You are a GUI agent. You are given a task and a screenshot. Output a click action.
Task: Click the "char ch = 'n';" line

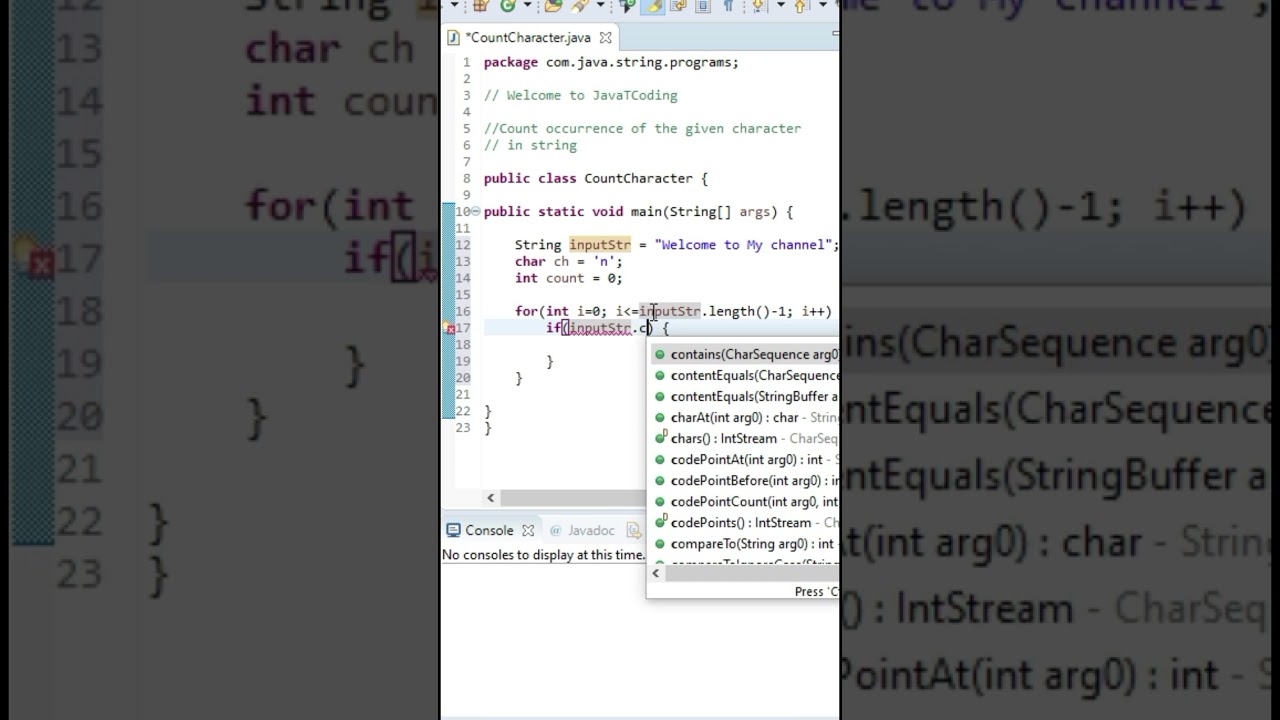point(568,261)
